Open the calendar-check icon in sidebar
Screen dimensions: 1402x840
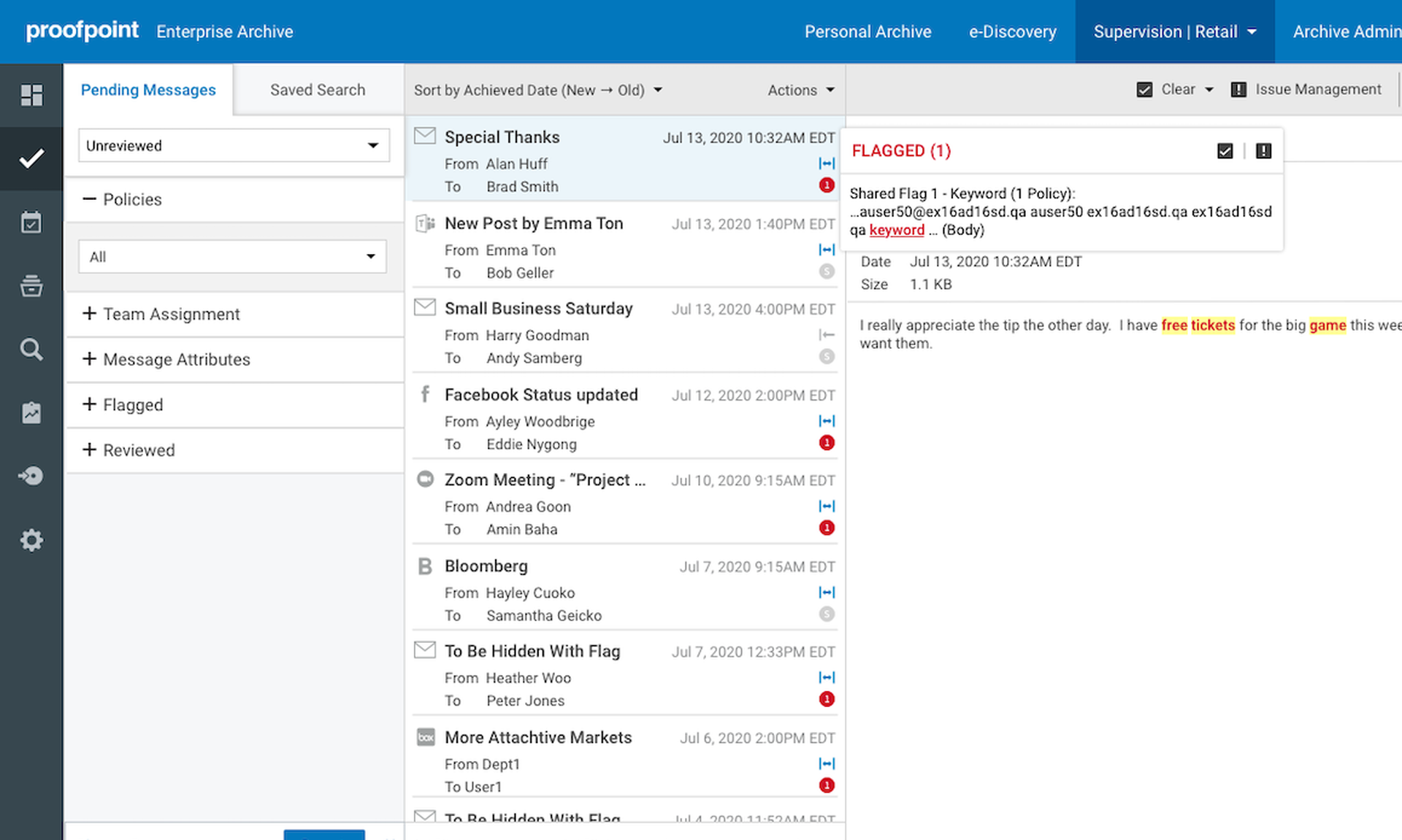tap(31, 222)
